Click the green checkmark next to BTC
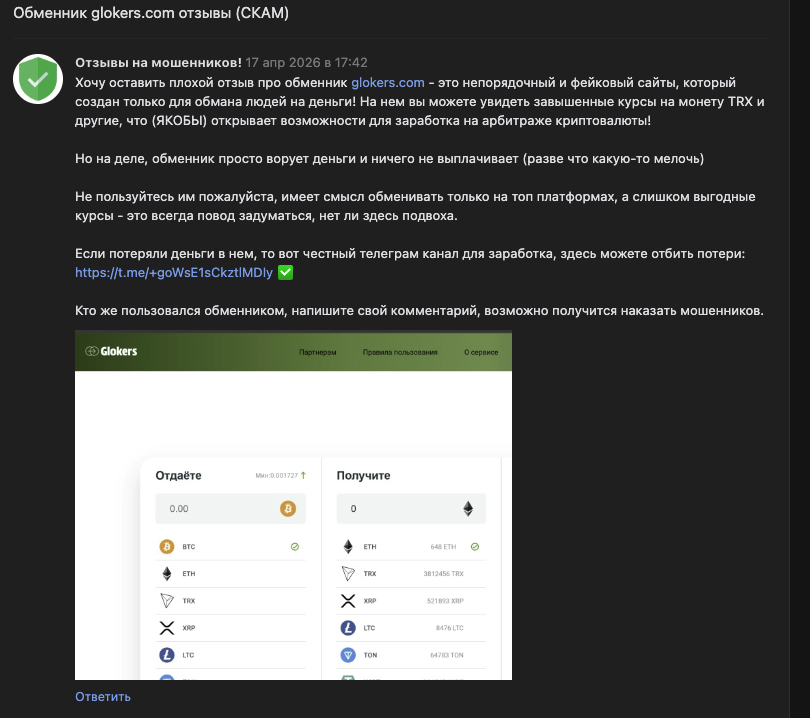The image size is (810, 718). click(x=295, y=547)
